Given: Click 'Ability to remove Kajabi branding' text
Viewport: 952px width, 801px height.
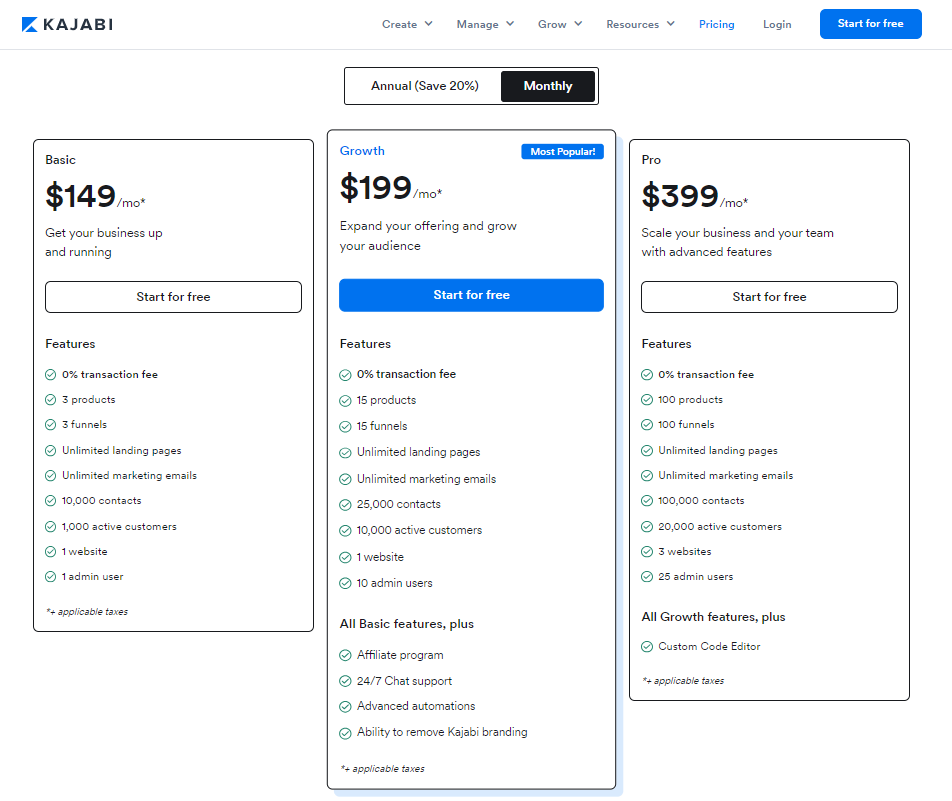Looking at the screenshot, I should [442, 732].
